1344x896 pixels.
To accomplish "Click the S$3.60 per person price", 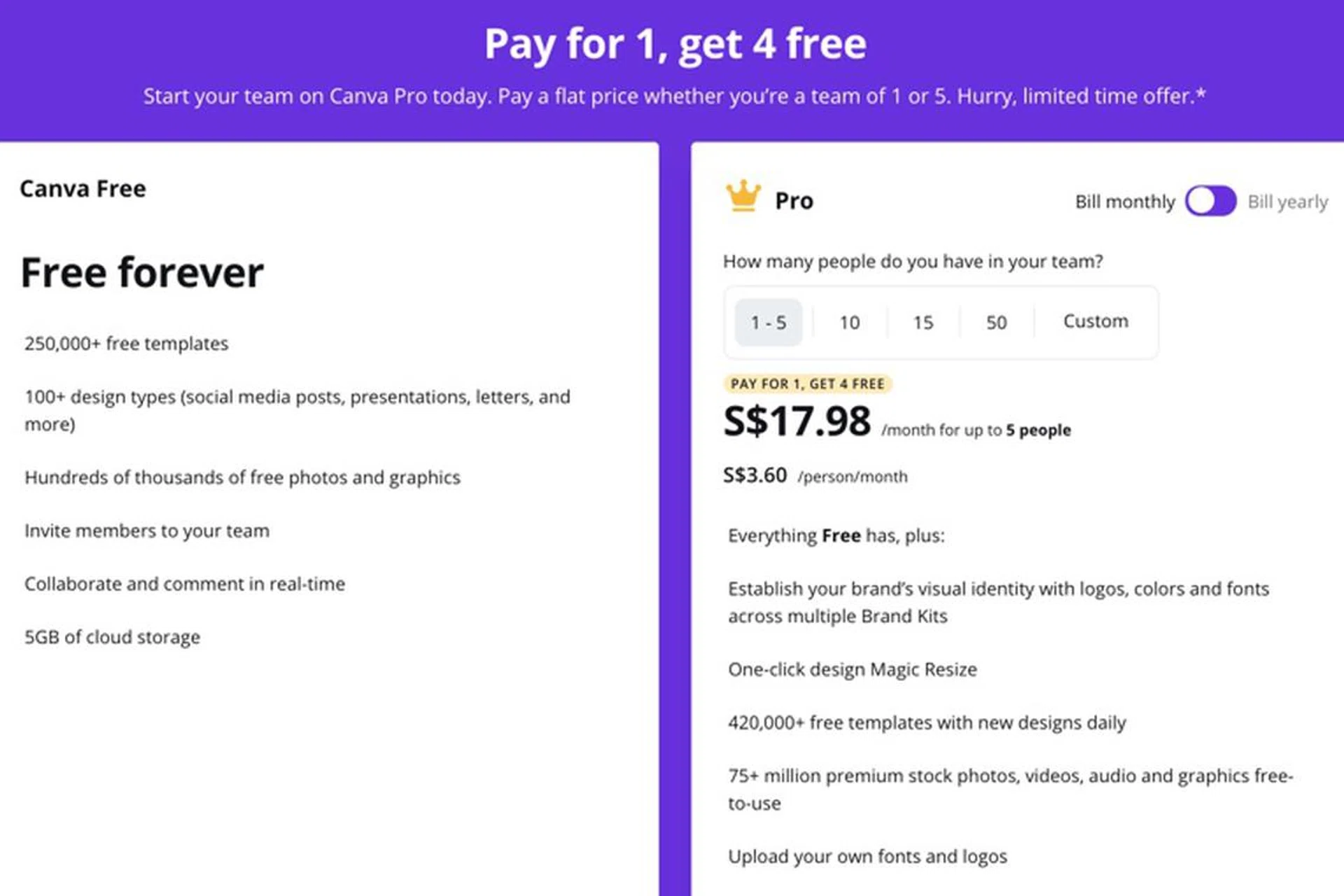I will point(755,475).
